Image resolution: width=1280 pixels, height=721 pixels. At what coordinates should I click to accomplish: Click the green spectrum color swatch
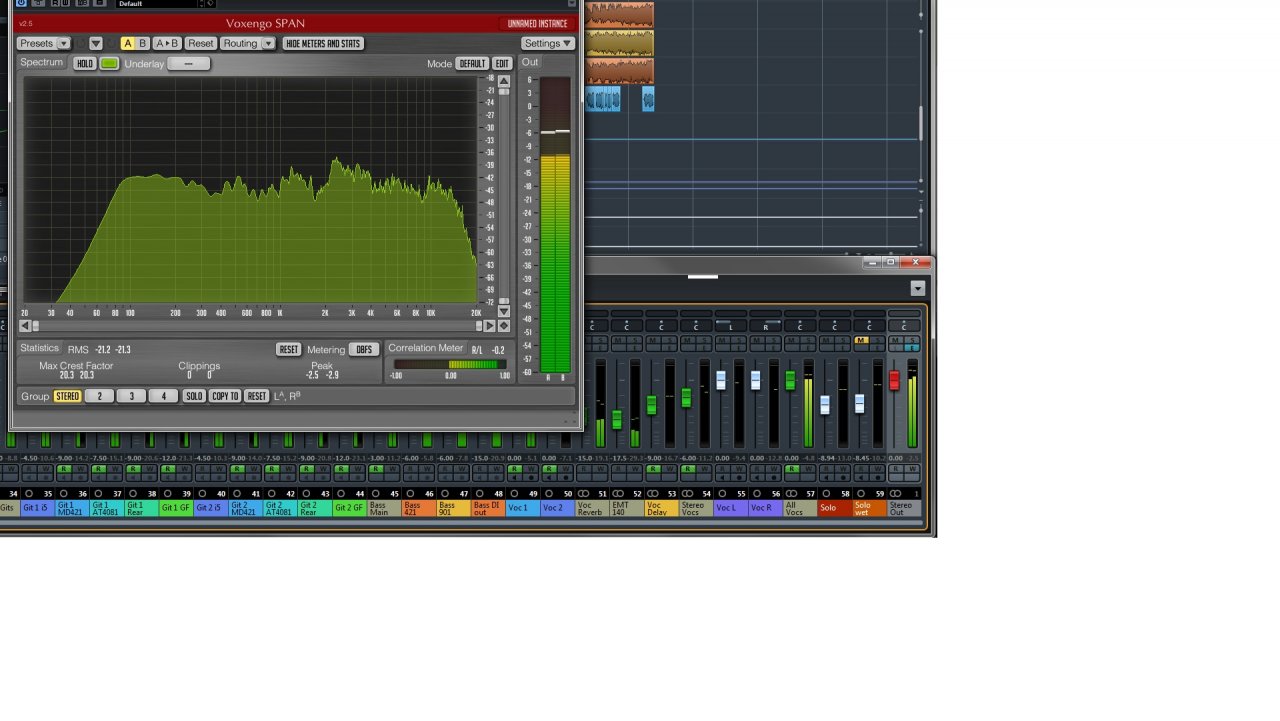coord(110,64)
